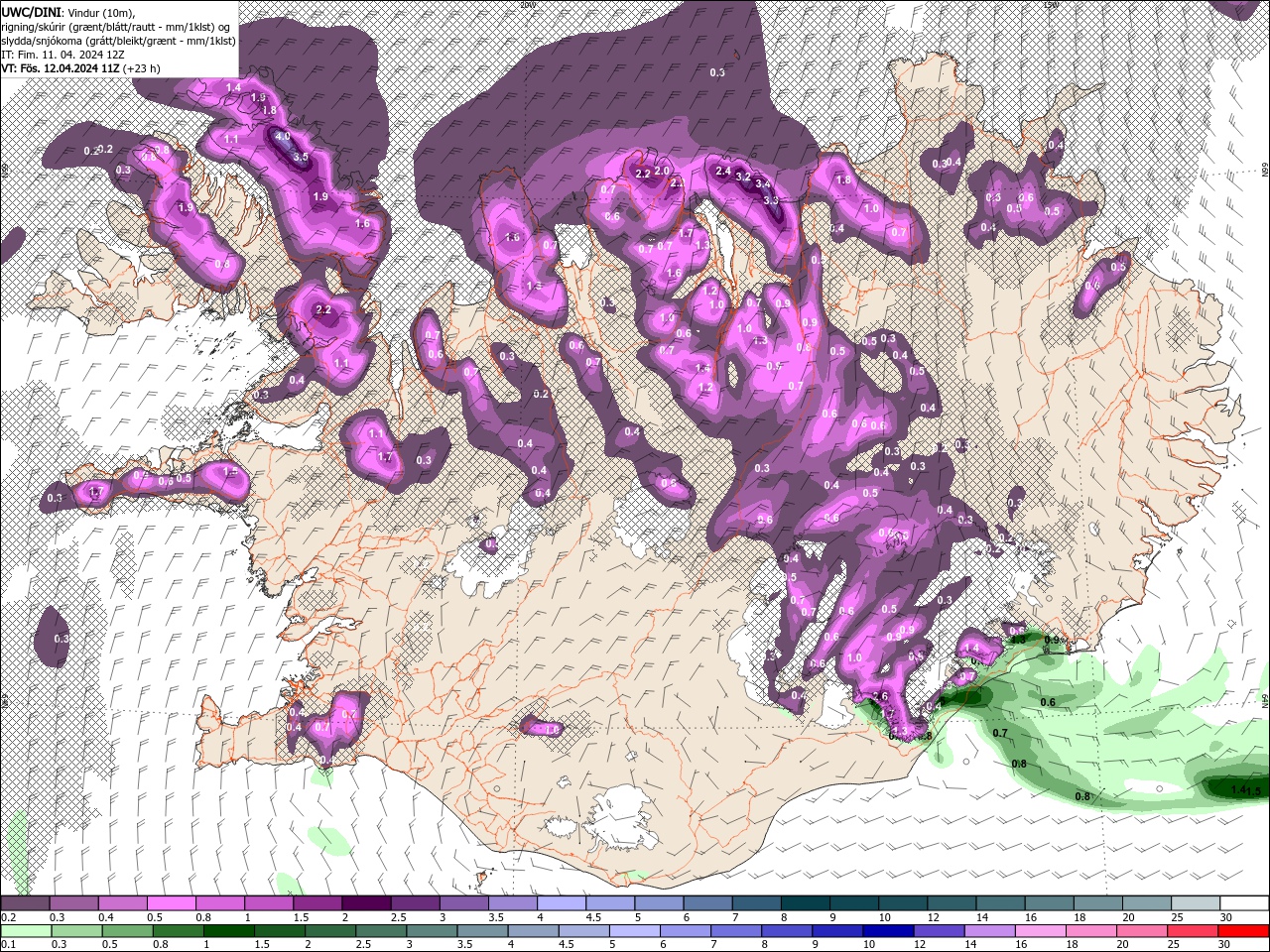Screen dimensions: 1270x952
Task: Click the "VT: Fös. 12.04.2024 11Z" valid time
Action: (x=61, y=68)
